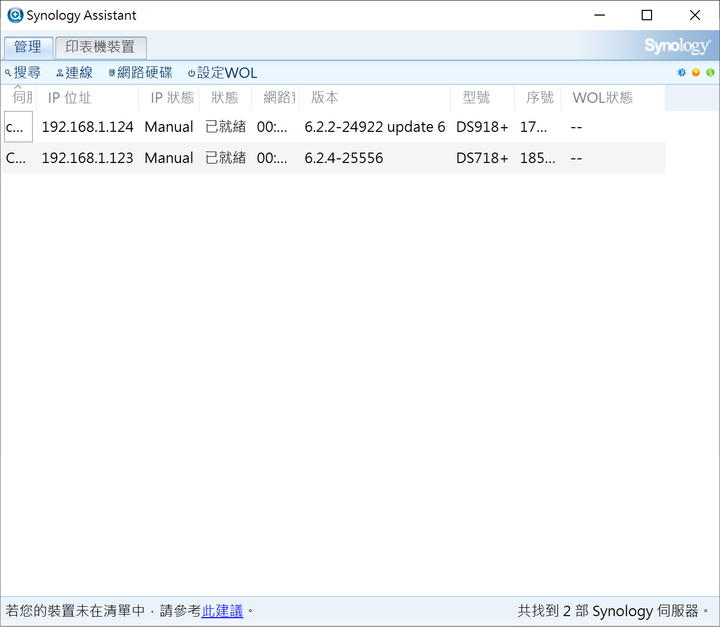
Task: Click the DS718+ model cell
Action: pyautogui.click(x=482, y=158)
